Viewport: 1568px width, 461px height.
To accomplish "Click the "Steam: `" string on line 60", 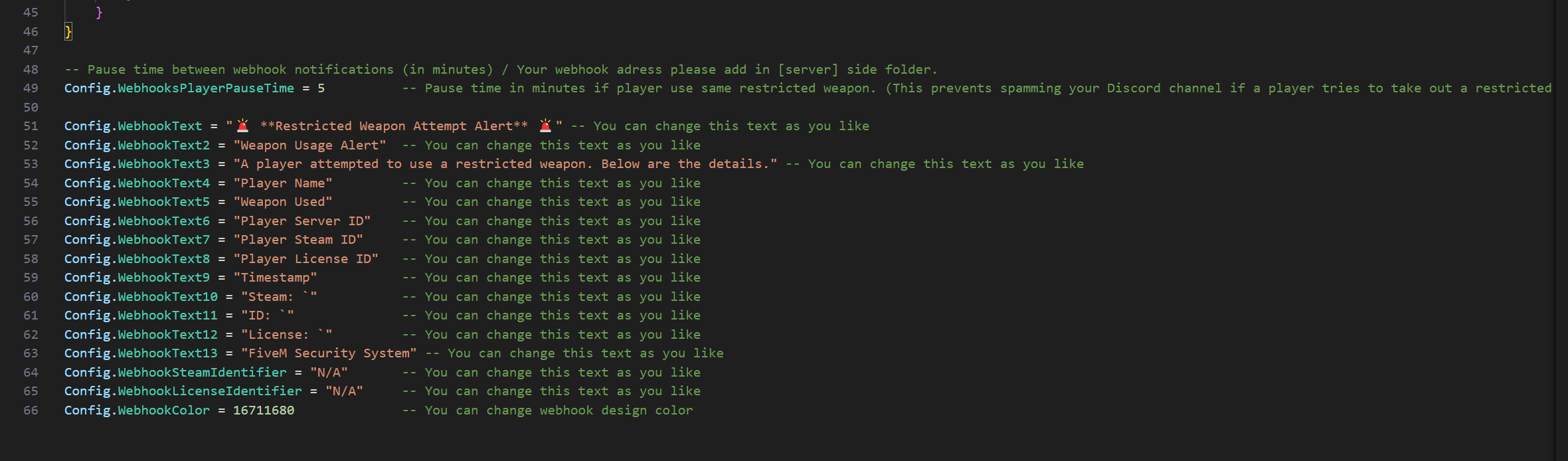I will (279, 297).
